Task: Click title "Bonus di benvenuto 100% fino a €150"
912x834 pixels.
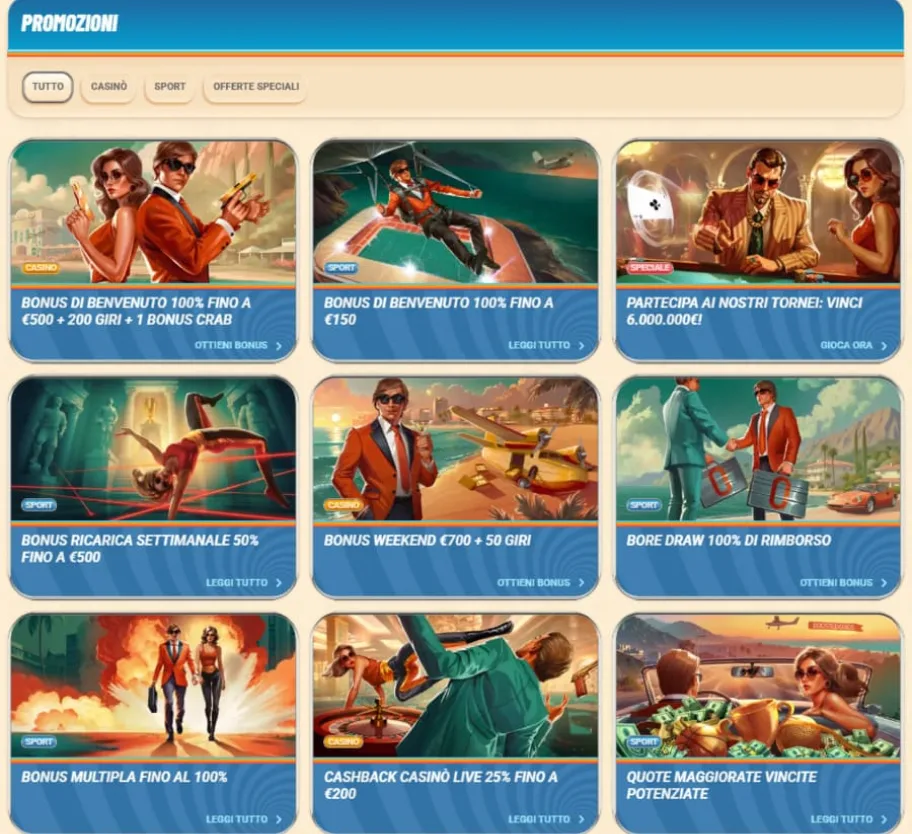Action: coord(439,311)
